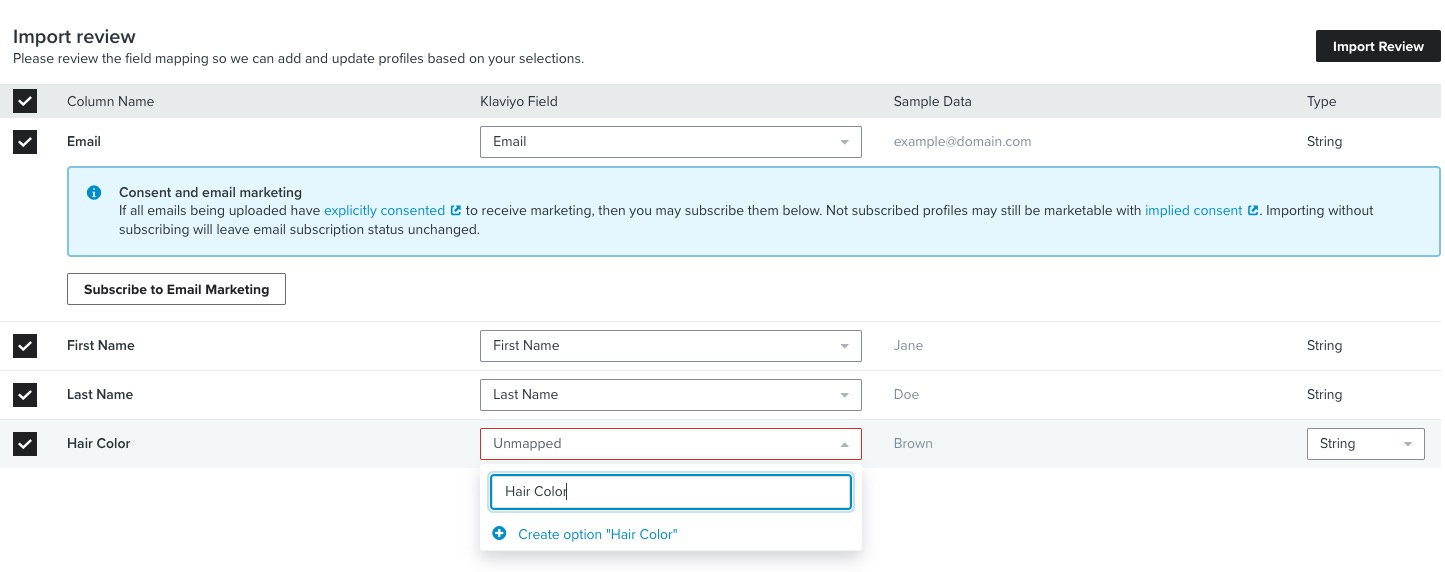The width and height of the screenshot is (1445, 572).
Task: Select Create option "Hair Color"
Action: 597,535
